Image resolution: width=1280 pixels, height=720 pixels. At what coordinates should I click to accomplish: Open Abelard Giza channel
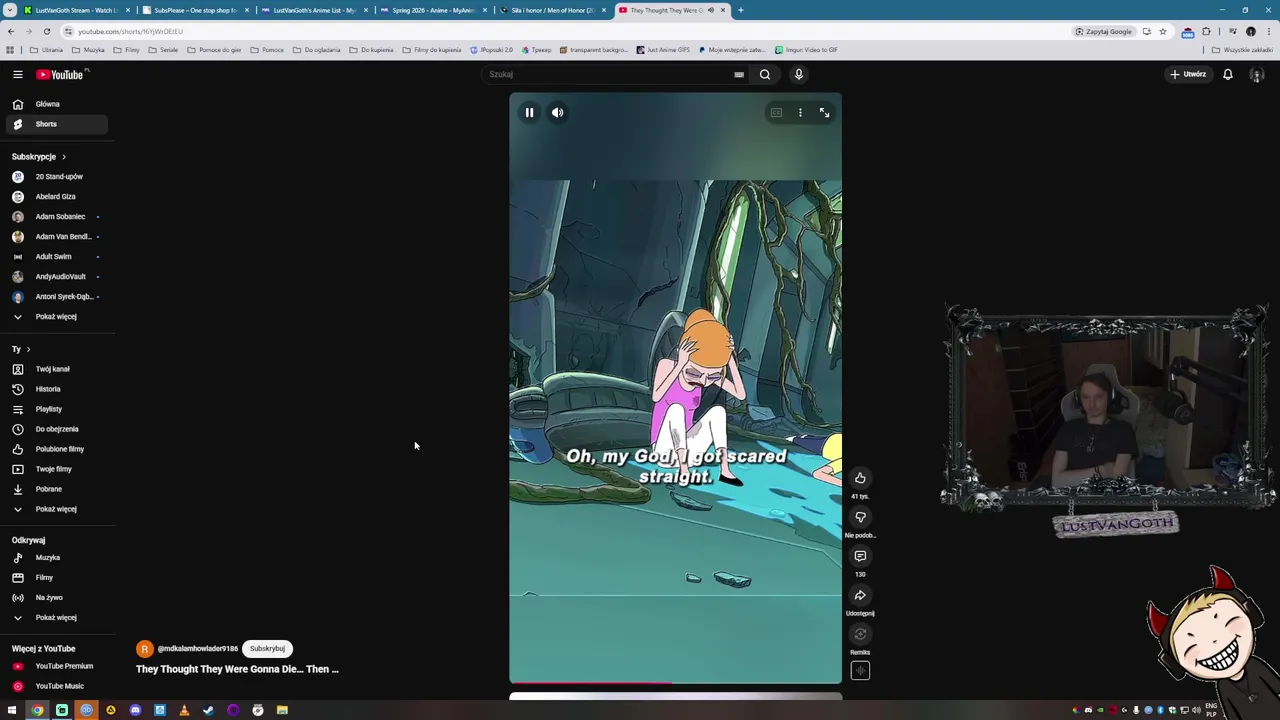pos(55,197)
